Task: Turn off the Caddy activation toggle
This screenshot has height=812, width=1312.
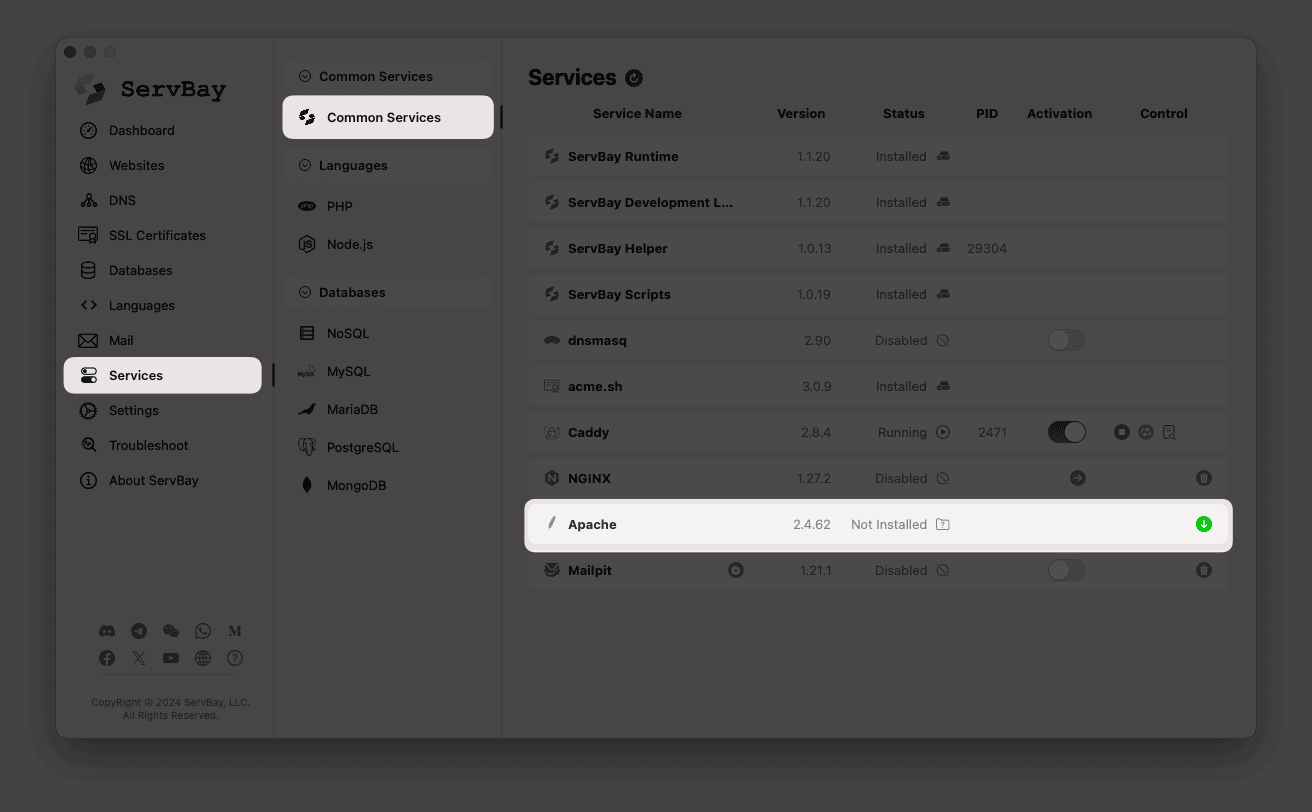Action: pos(1066,432)
